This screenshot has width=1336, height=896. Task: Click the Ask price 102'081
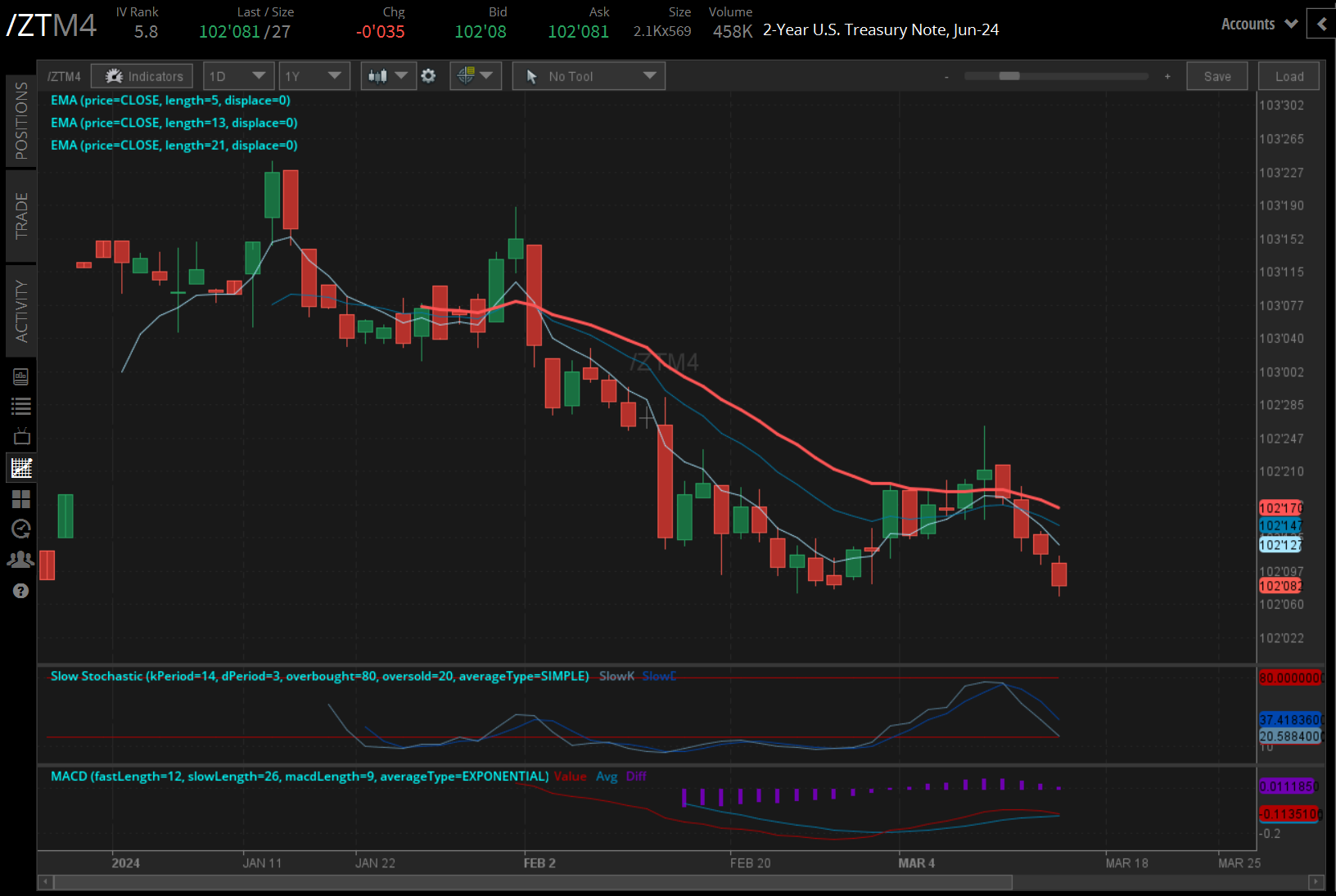pos(578,32)
